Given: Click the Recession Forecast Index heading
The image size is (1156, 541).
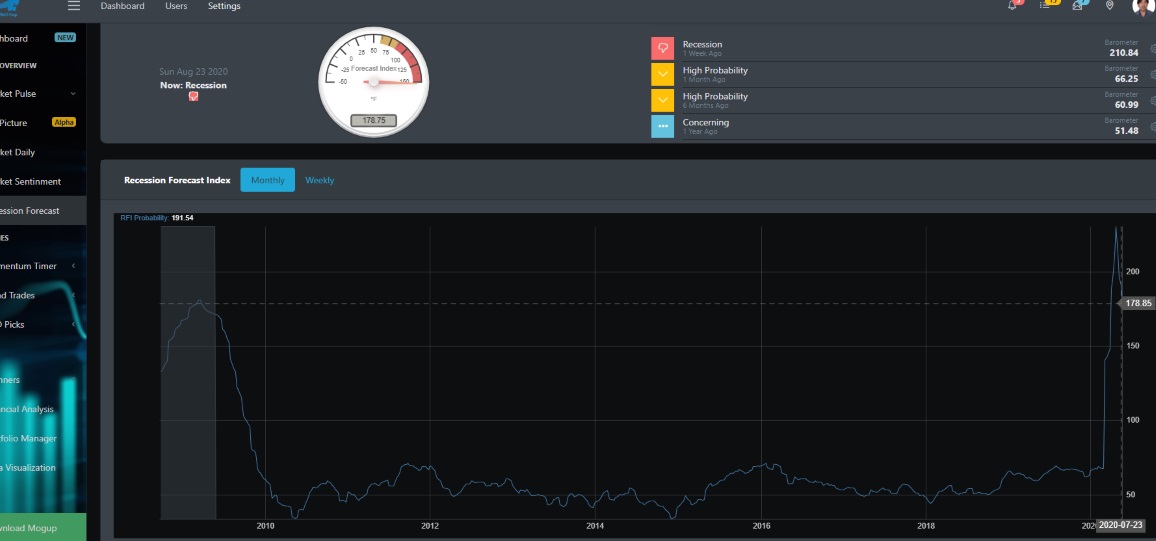Looking at the screenshot, I should 177,181.
